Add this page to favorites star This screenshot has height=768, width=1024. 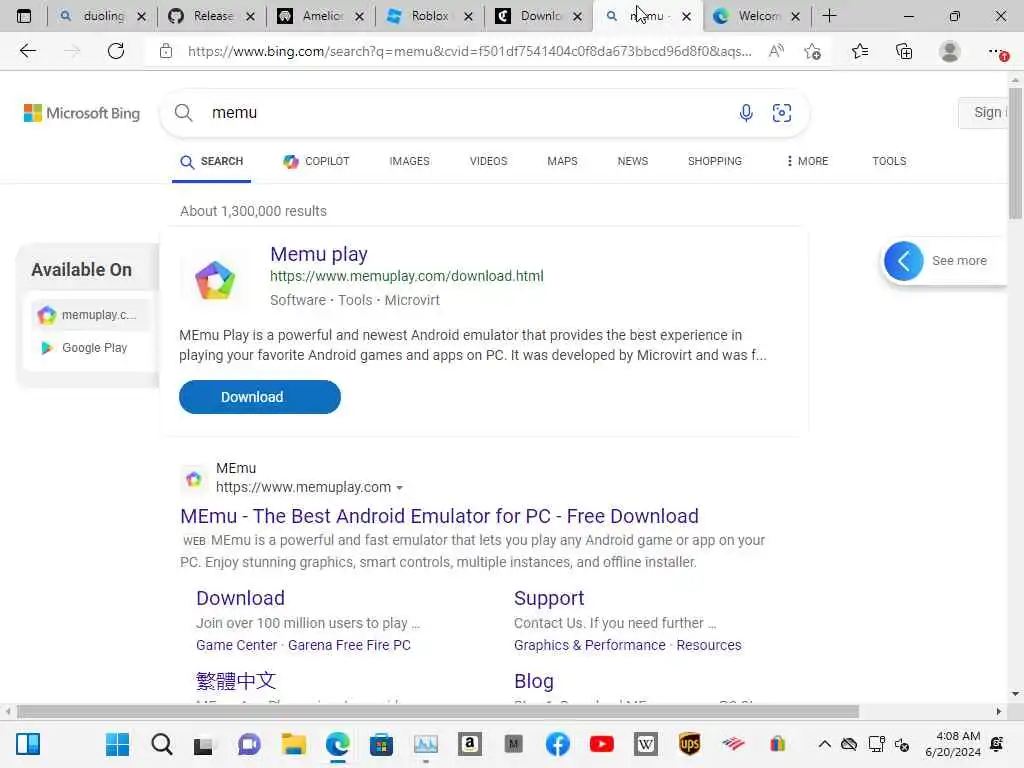coord(812,51)
